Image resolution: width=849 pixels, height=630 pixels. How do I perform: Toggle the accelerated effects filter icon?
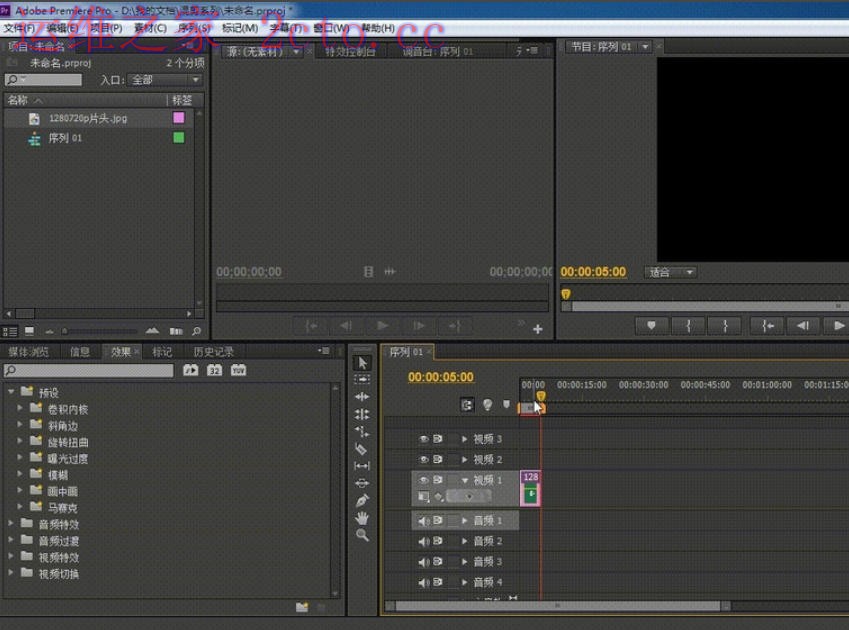[191, 370]
